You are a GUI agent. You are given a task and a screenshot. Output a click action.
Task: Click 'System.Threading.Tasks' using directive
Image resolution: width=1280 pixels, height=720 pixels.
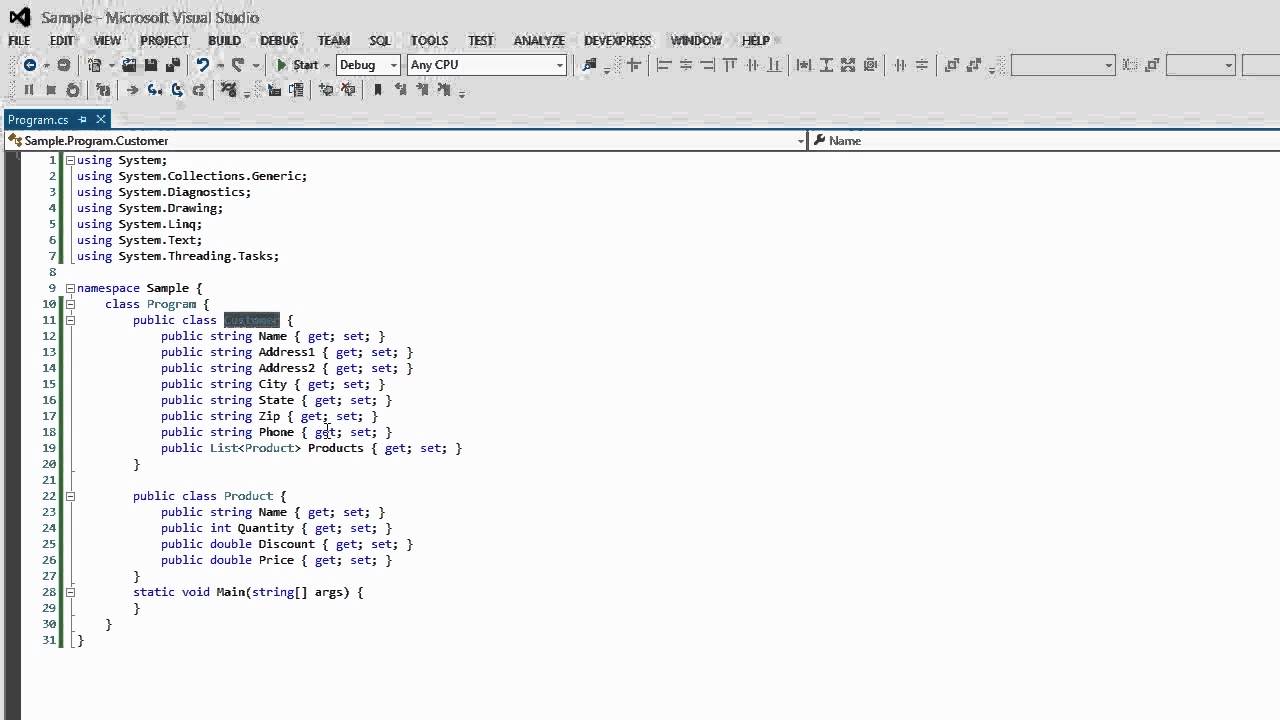(x=198, y=256)
